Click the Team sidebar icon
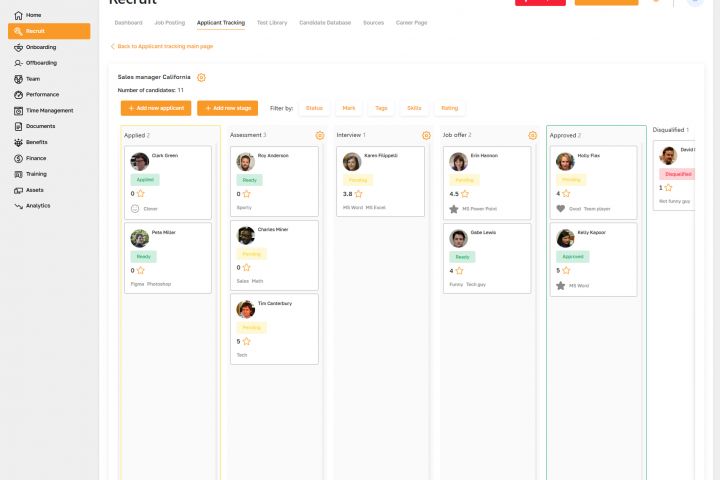The image size is (720, 480). (18, 79)
